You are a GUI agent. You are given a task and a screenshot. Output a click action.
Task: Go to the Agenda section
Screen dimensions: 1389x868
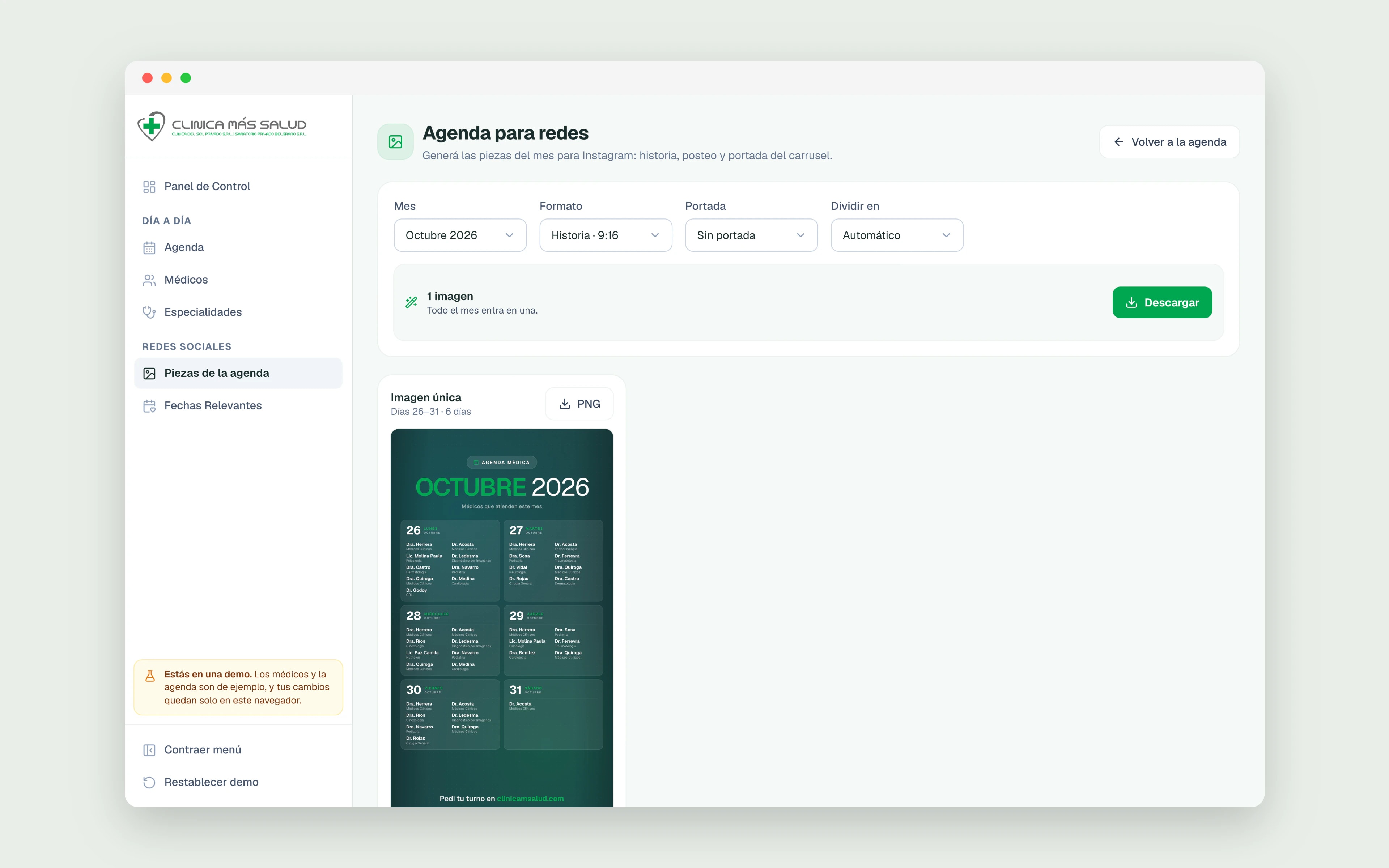click(238, 247)
